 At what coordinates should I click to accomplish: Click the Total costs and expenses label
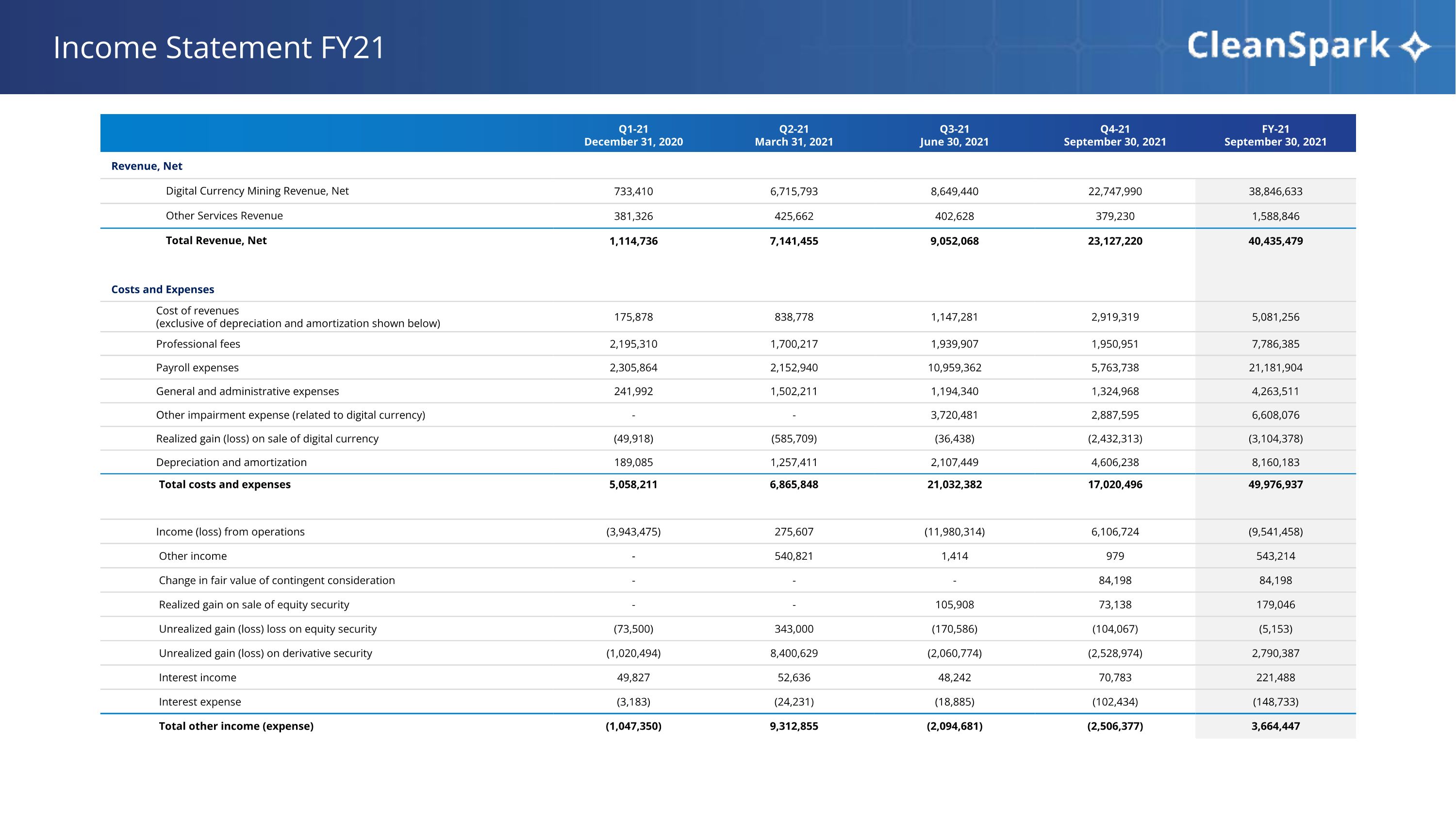click(x=224, y=485)
